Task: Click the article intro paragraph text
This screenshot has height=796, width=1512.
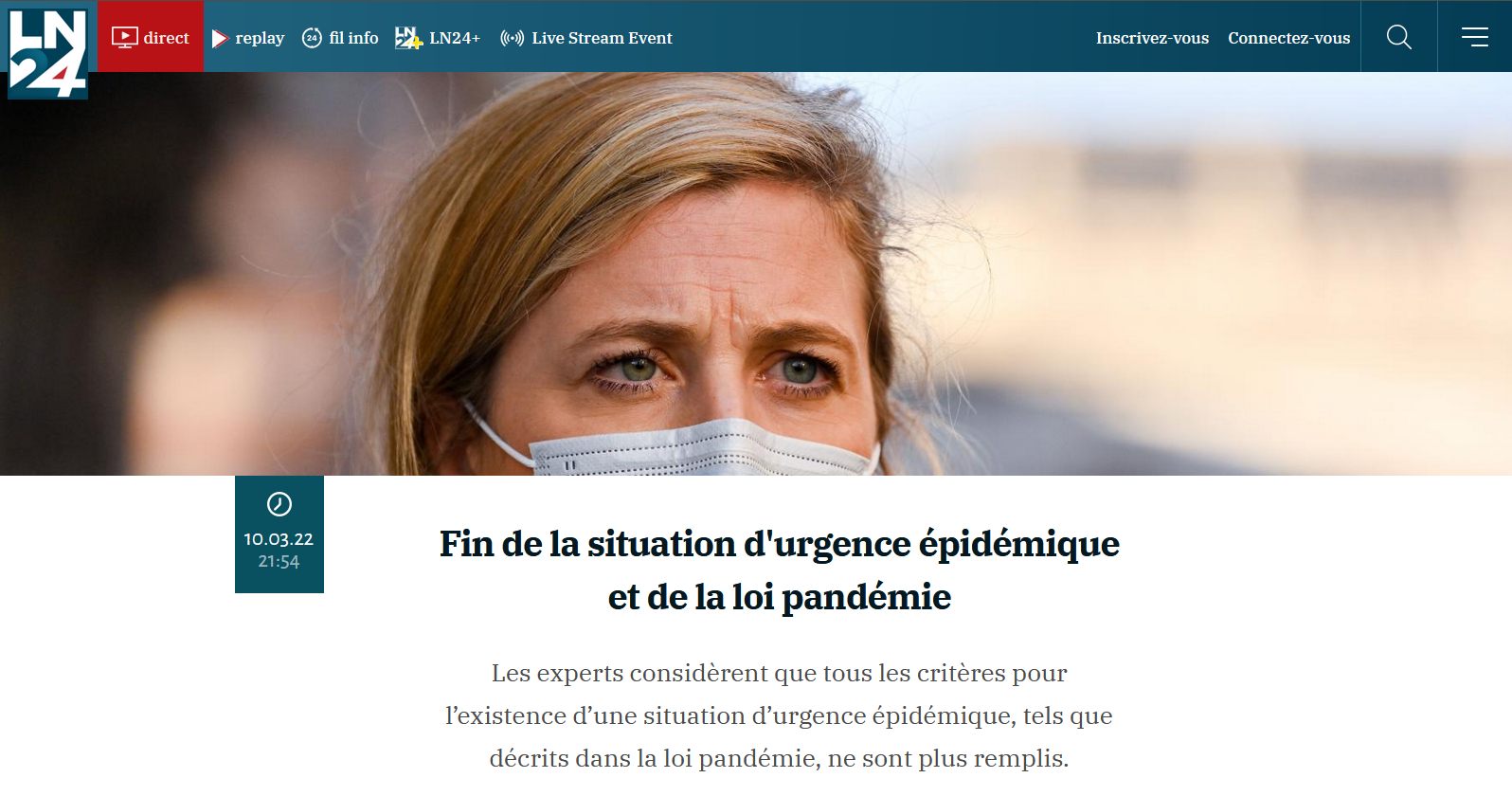Action: click(x=780, y=715)
